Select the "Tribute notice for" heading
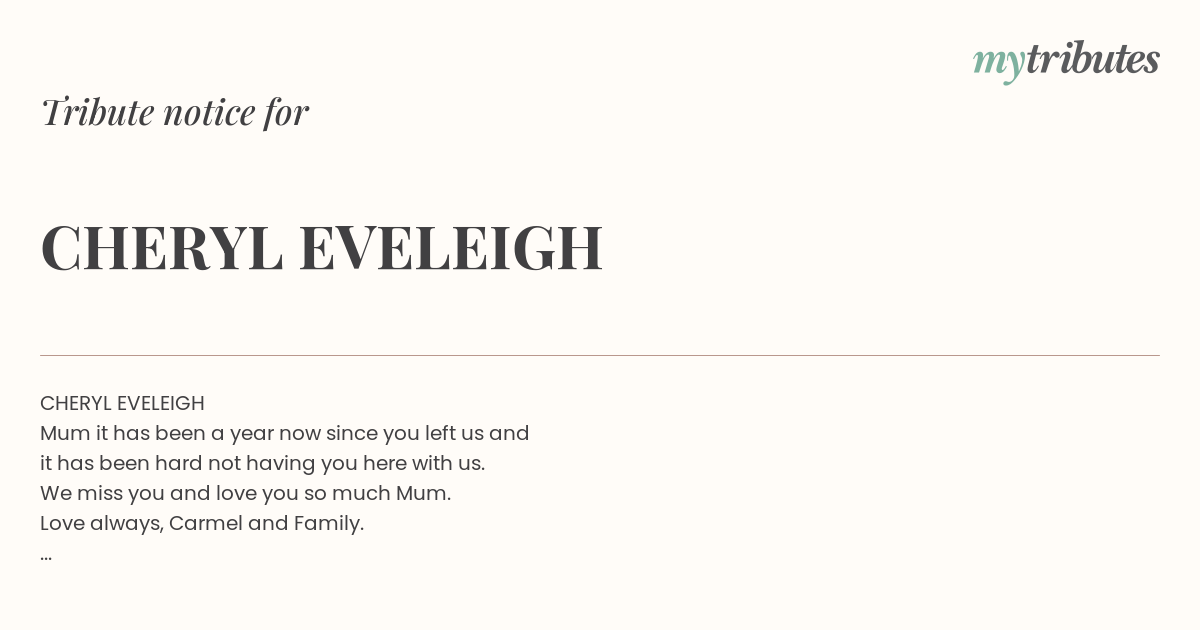 (175, 112)
